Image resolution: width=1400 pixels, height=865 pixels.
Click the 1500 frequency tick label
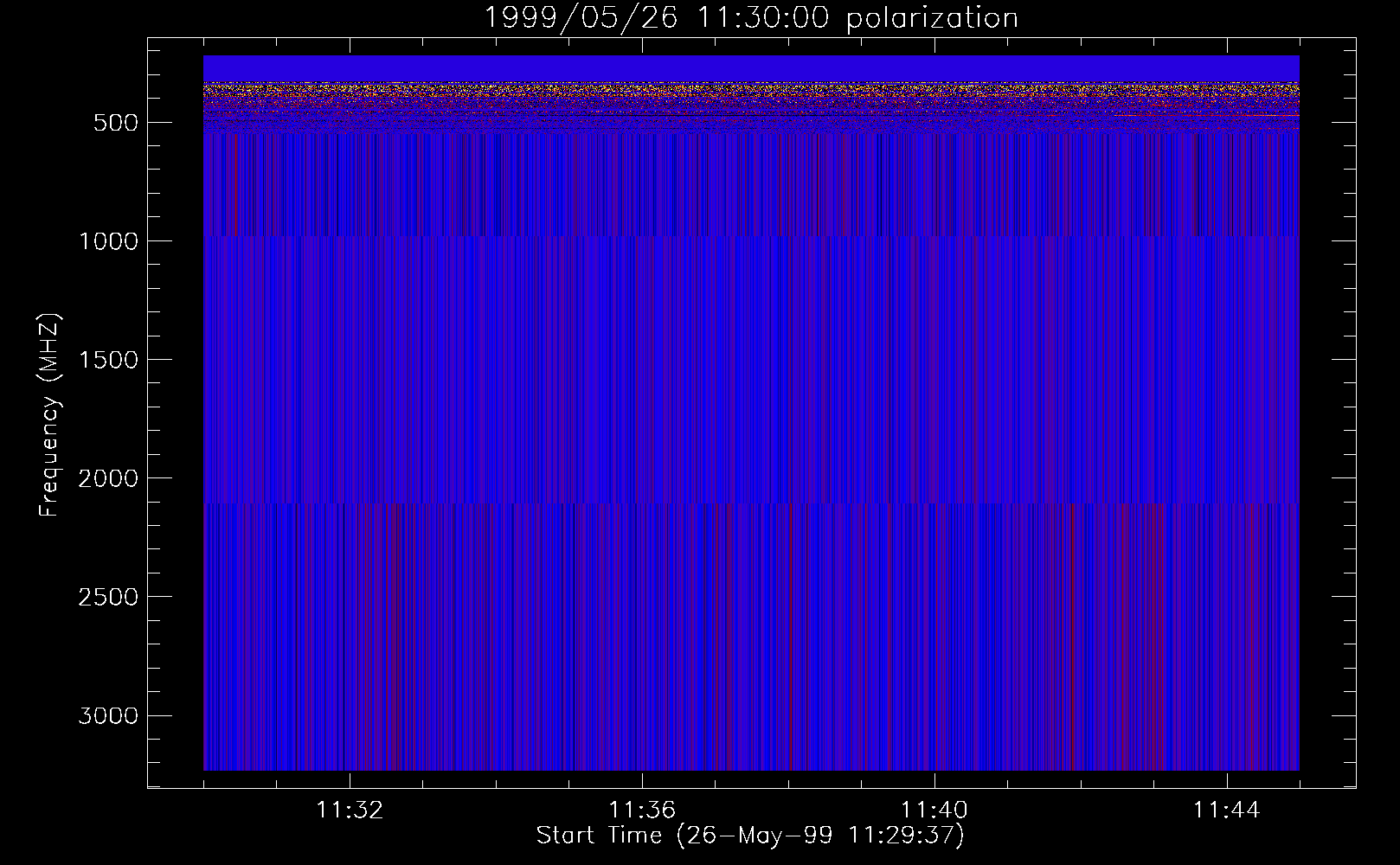(108, 360)
